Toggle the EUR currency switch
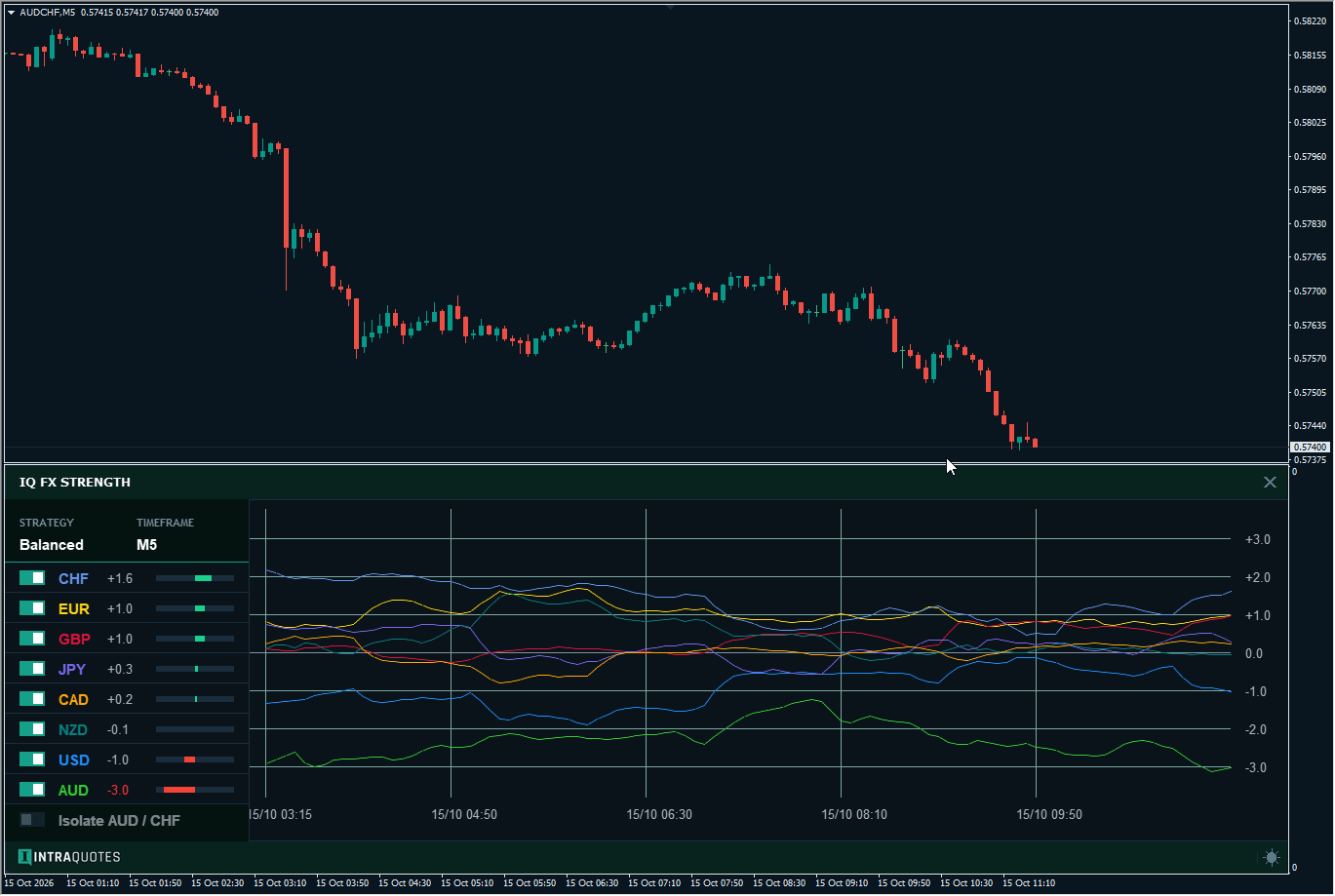 [32, 608]
